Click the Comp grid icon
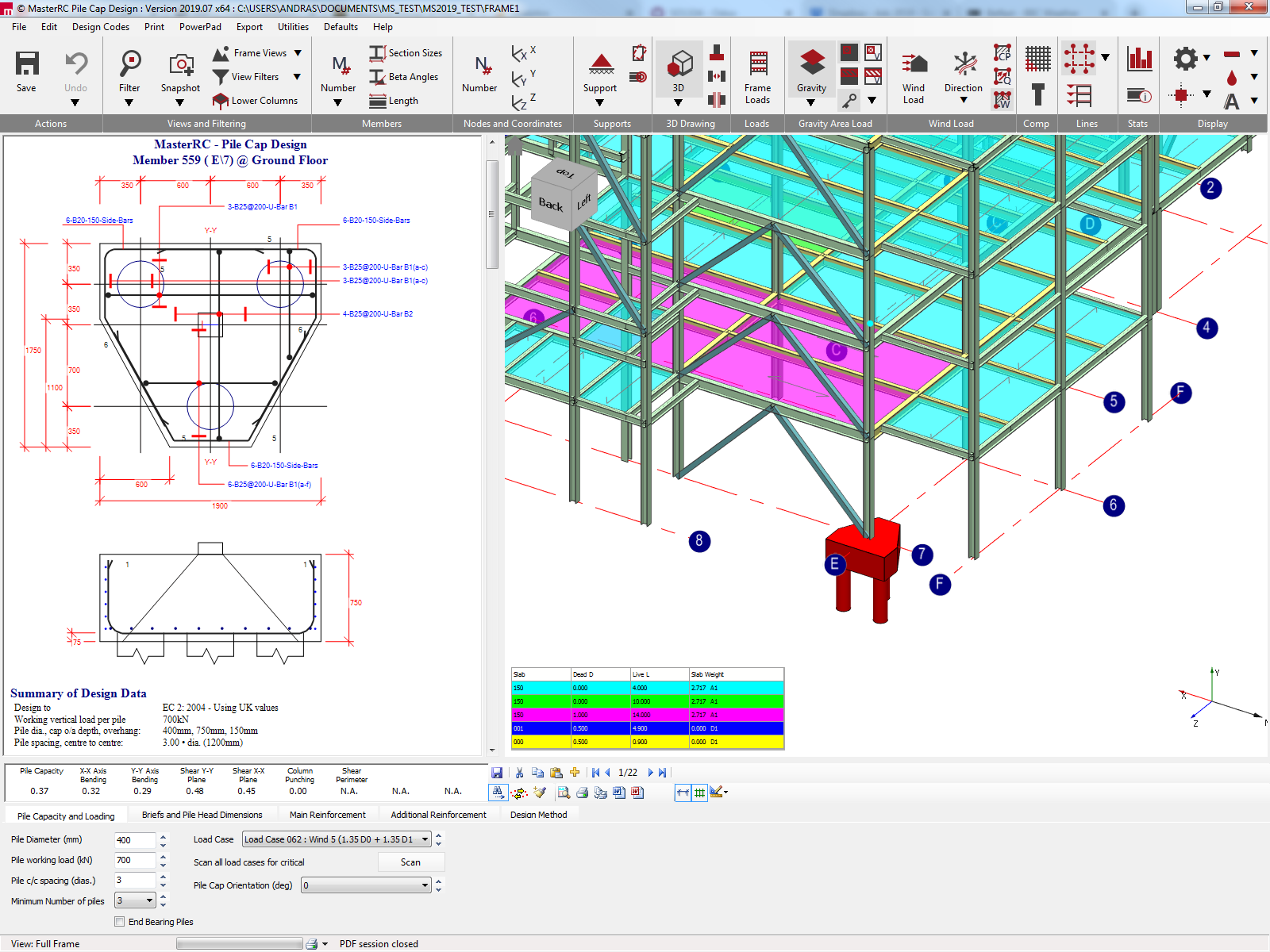This screenshot has height=952, width=1270. (1037, 58)
